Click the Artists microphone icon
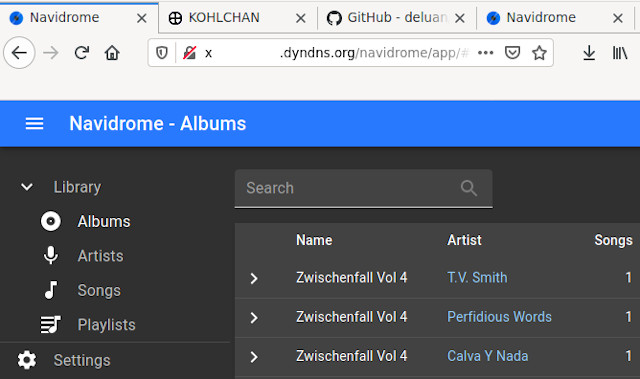This screenshot has width=640, height=379. (51, 256)
